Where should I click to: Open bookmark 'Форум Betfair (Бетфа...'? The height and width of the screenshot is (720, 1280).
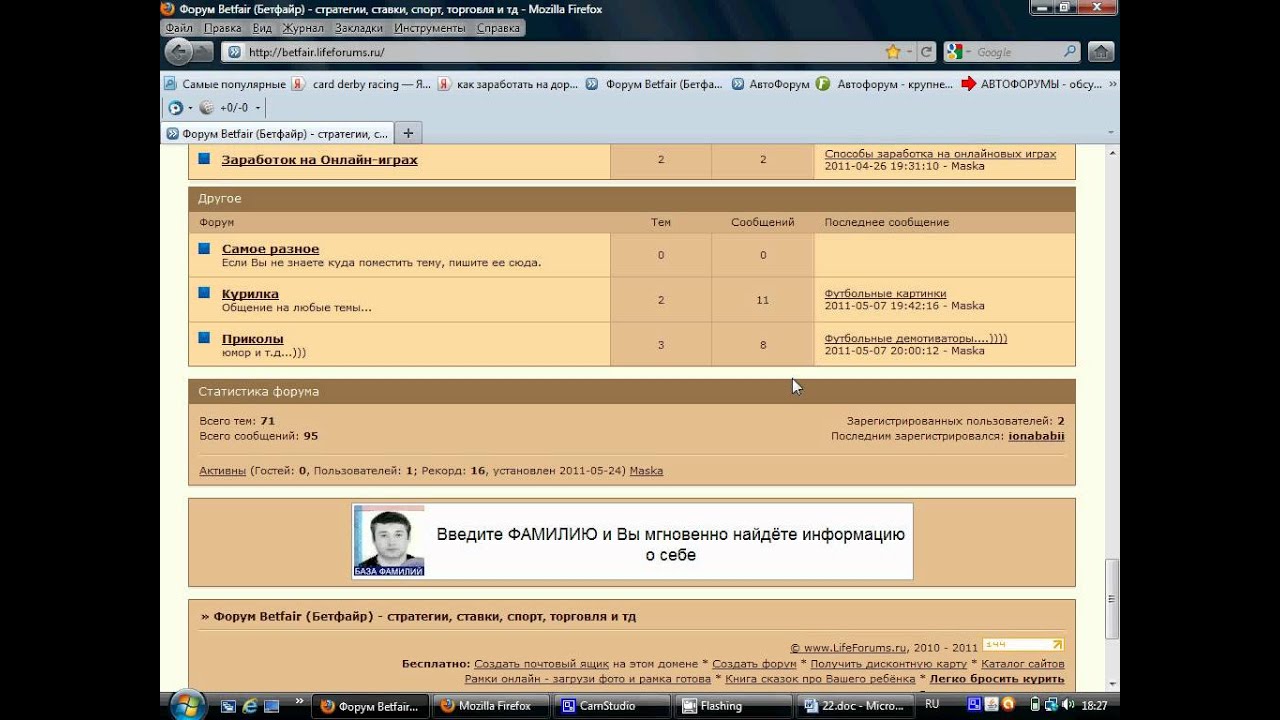(654, 84)
